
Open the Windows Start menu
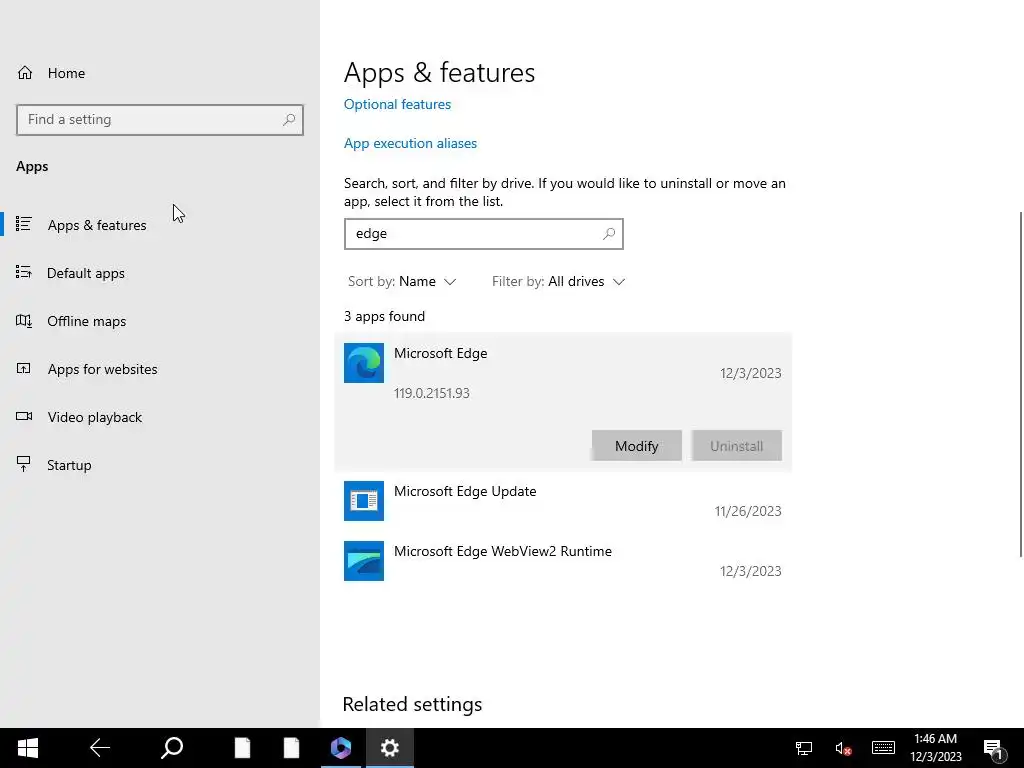[27, 748]
